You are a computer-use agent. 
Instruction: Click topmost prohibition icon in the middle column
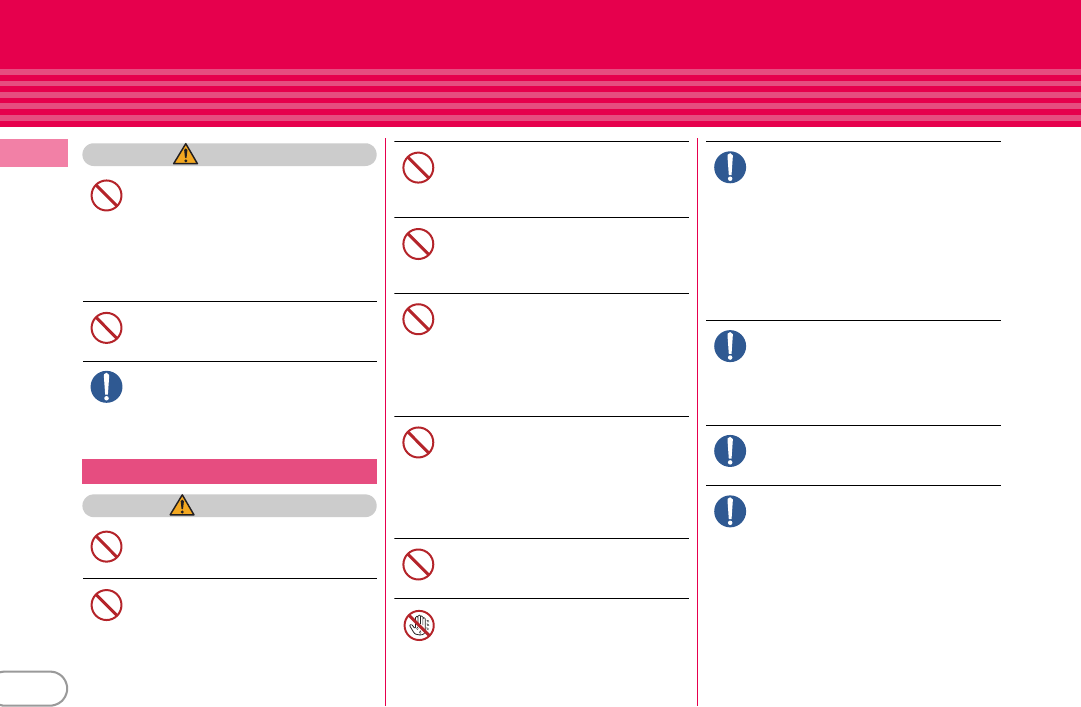[418, 167]
